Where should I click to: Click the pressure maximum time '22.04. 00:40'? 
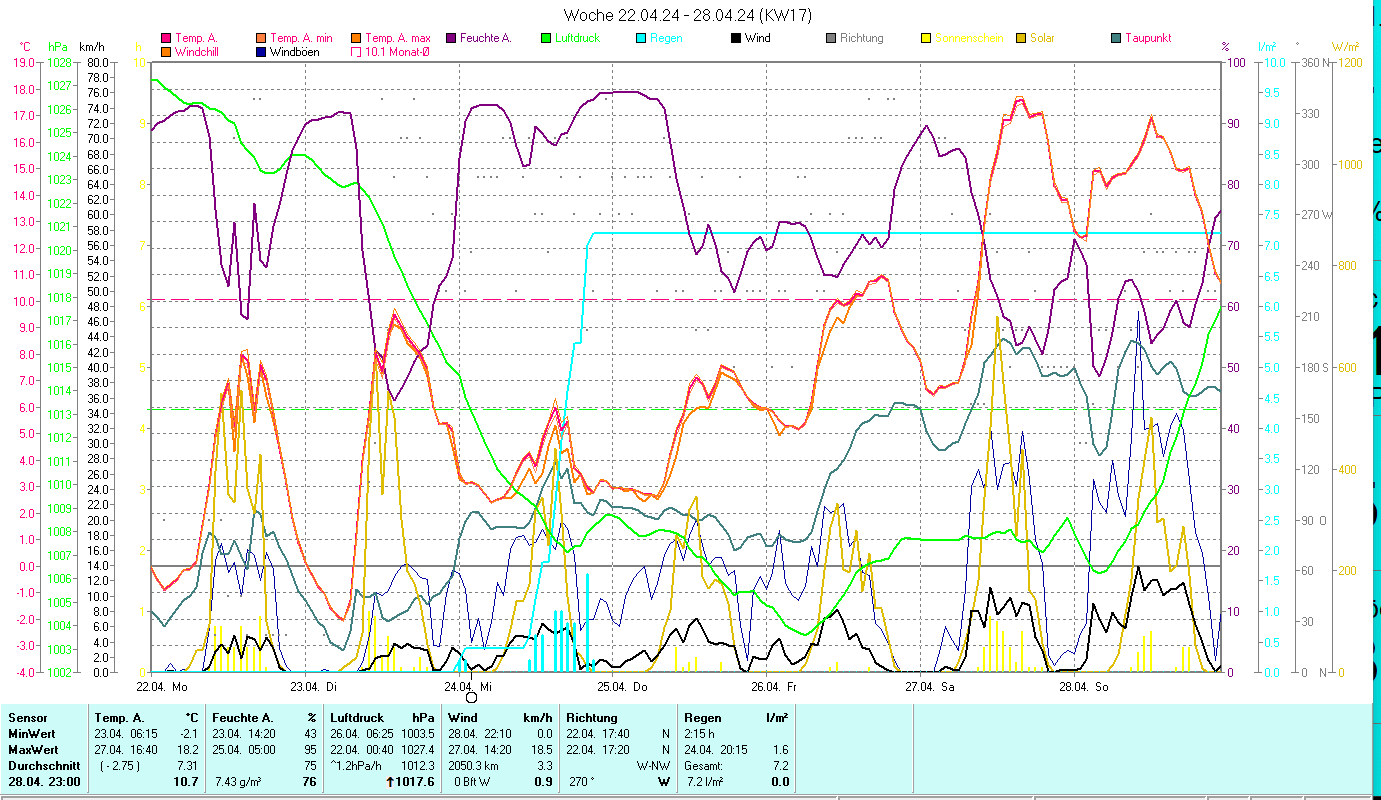(x=363, y=750)
